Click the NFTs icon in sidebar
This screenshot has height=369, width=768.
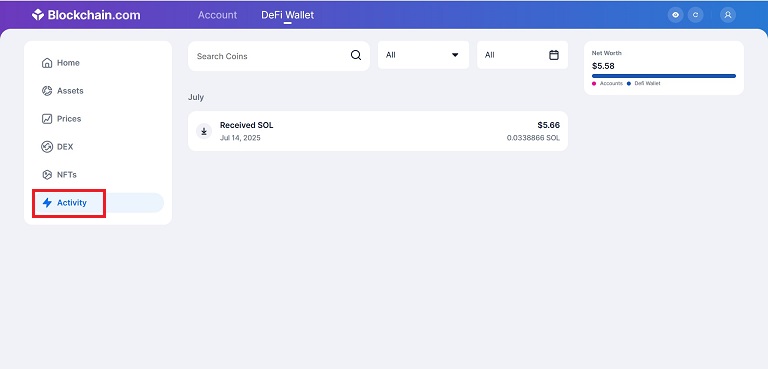(x=47, y=174)
